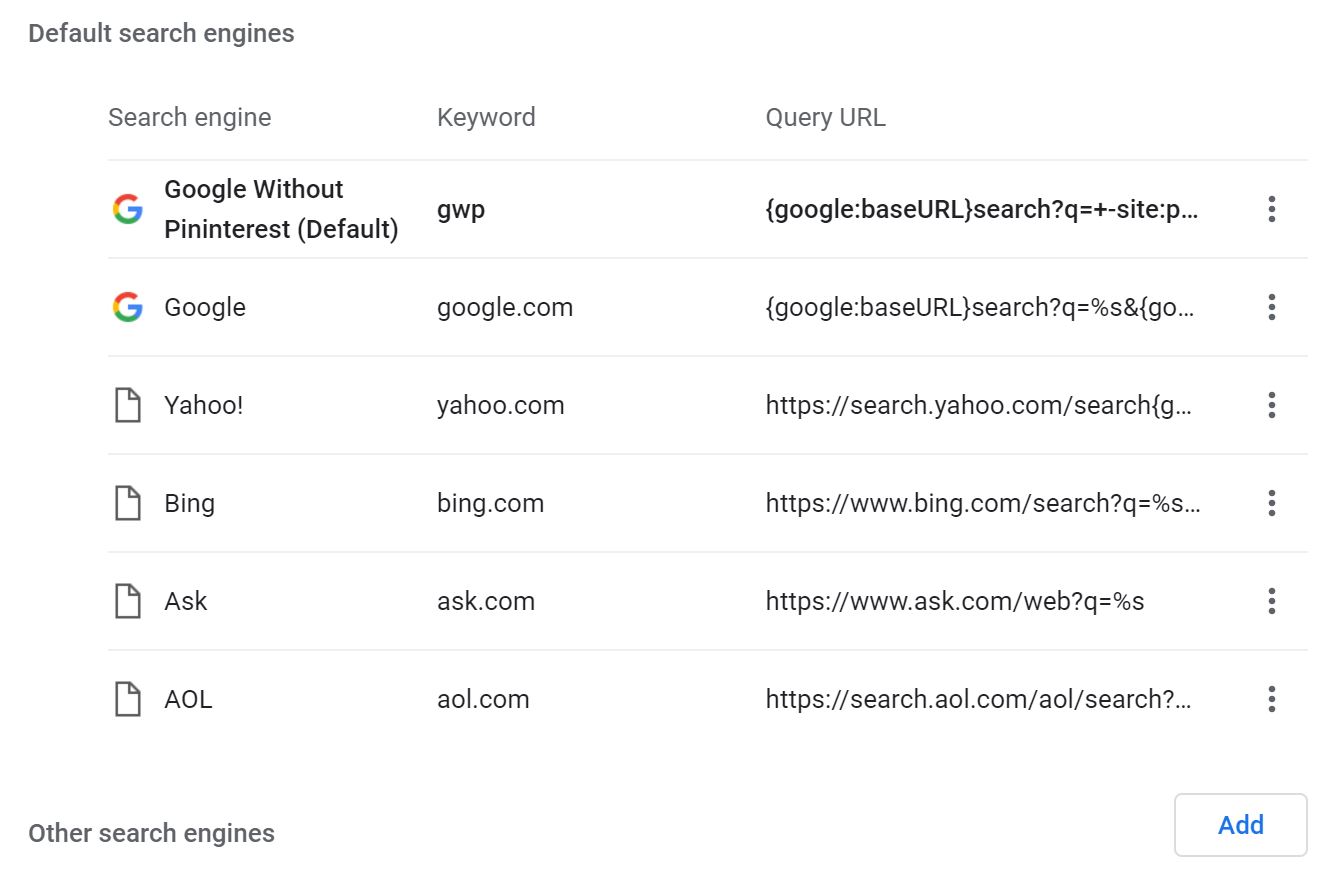Click the page icon beside Yahoo!

coord(128,405)
